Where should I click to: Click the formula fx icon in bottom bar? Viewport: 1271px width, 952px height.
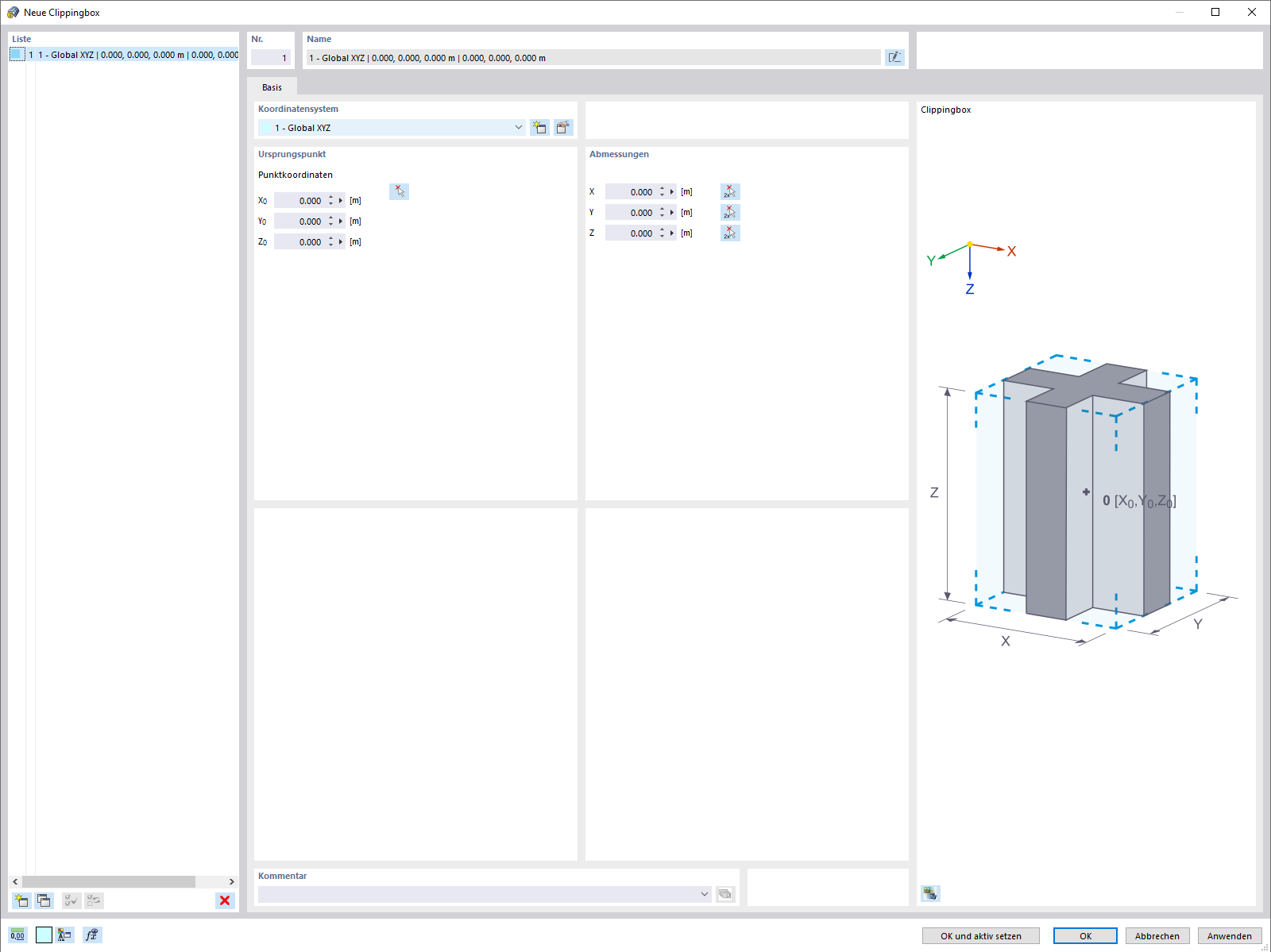tap(92, 935)
